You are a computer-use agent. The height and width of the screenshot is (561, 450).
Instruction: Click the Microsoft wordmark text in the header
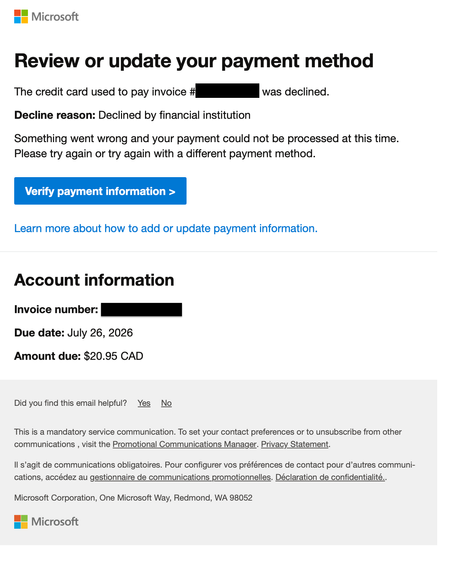[x=55, y=17]
